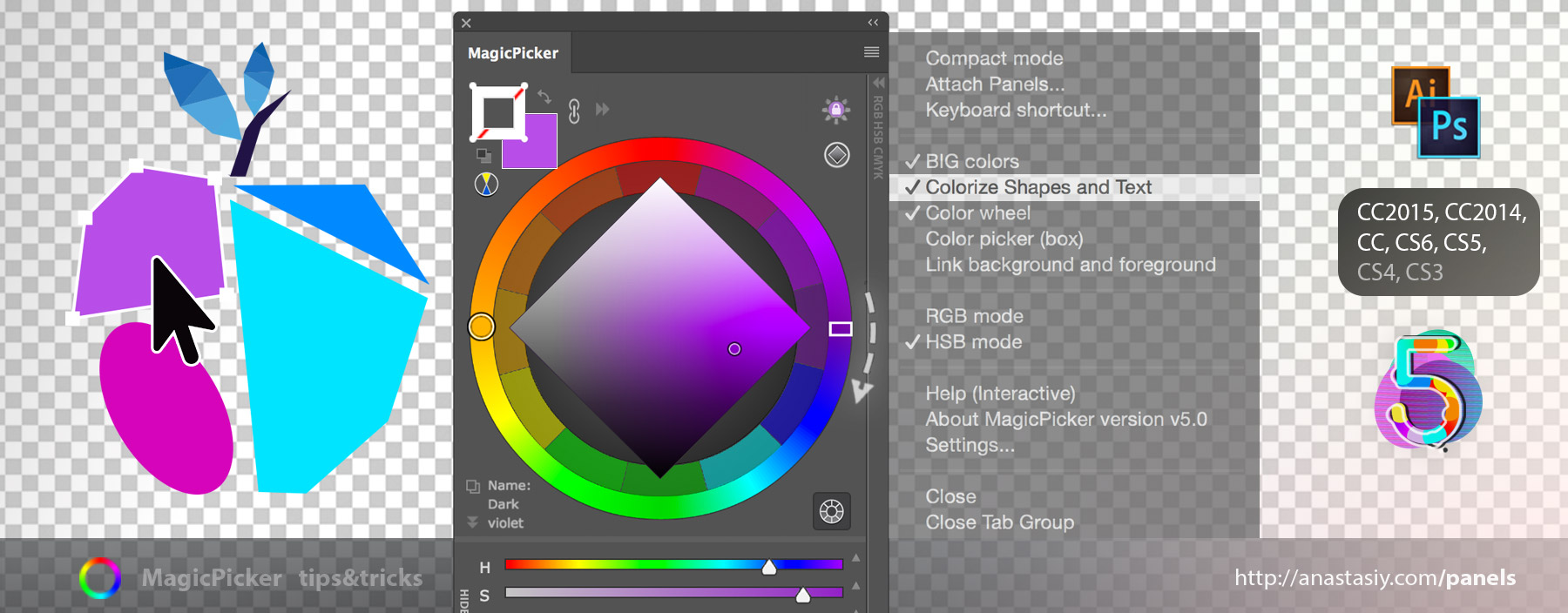The image size is (1568, 613).
Task: Click the up arrow beside S slider
Action: click(856, 586)
